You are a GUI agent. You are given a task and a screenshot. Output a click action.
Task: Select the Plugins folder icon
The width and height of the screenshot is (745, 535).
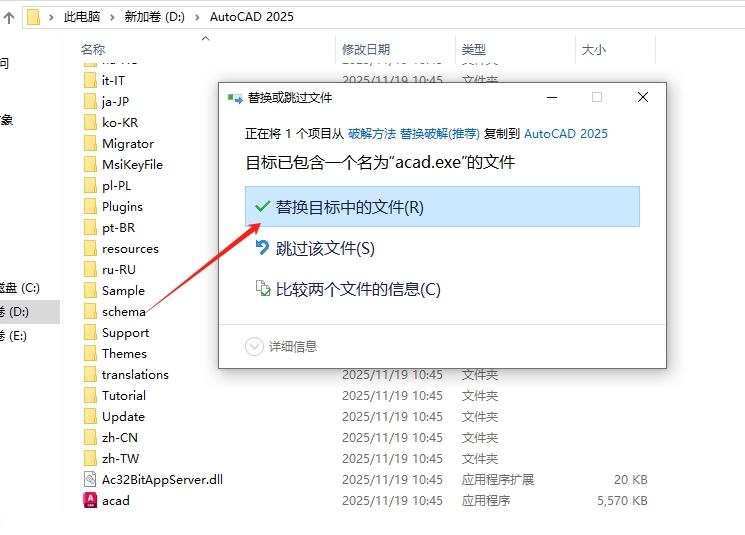[x=90, y=206]
